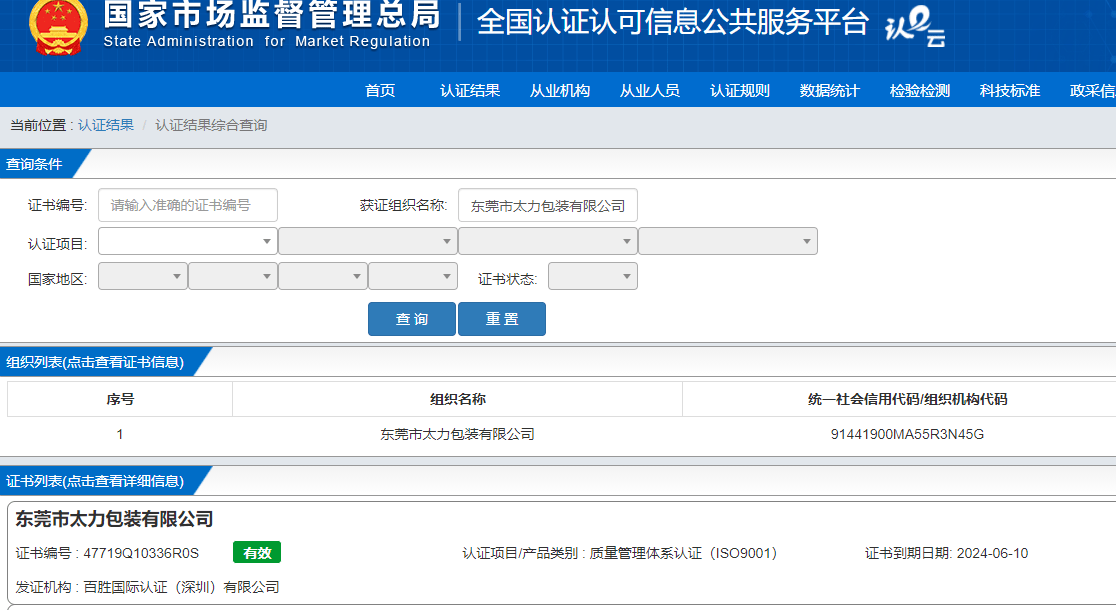Expand the first 国家地区 dropdown

tap(143, 276)
